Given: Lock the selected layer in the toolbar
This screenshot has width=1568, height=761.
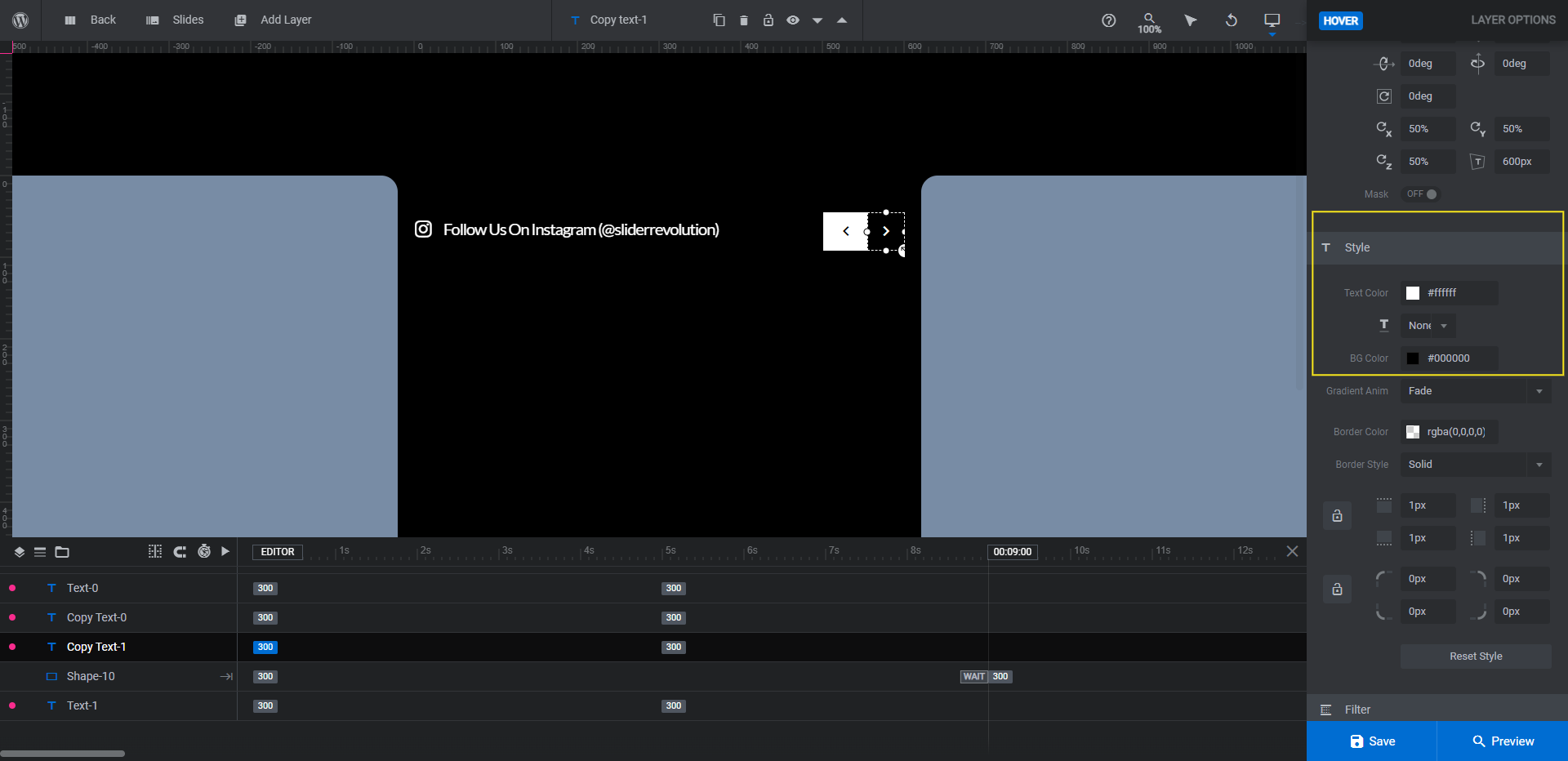Looking at the screenshot, I should pyautogui.click(x=768, y=20).
